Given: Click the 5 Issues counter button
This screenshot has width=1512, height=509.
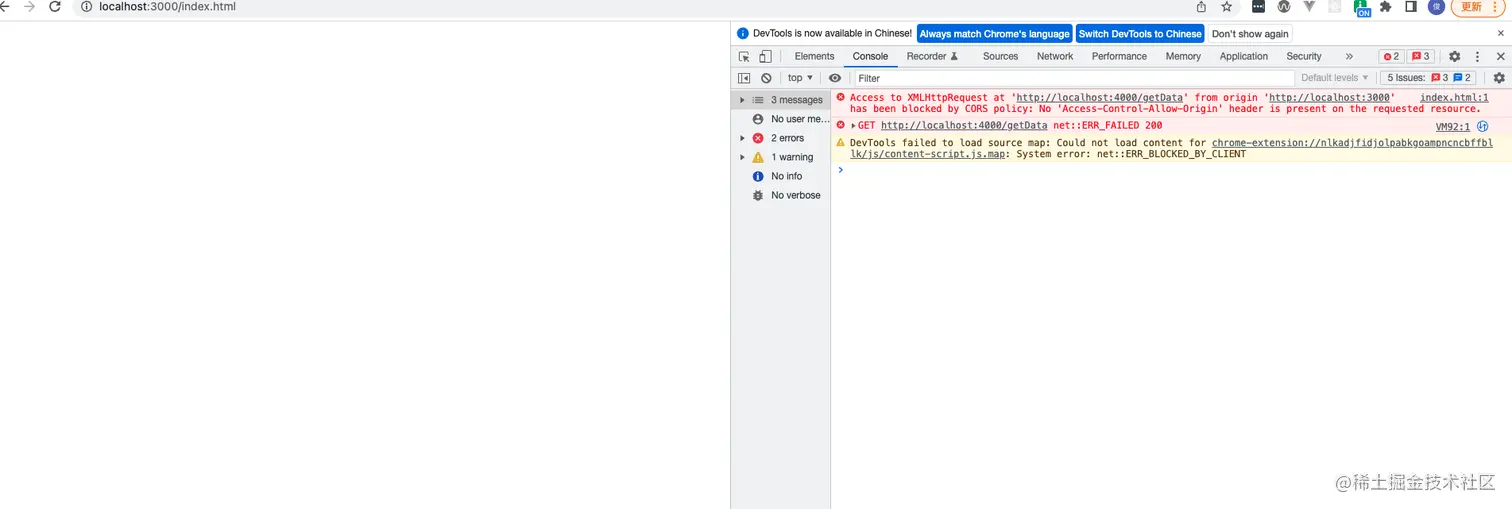Looking at the screenshot, I should coord(1430,78).
